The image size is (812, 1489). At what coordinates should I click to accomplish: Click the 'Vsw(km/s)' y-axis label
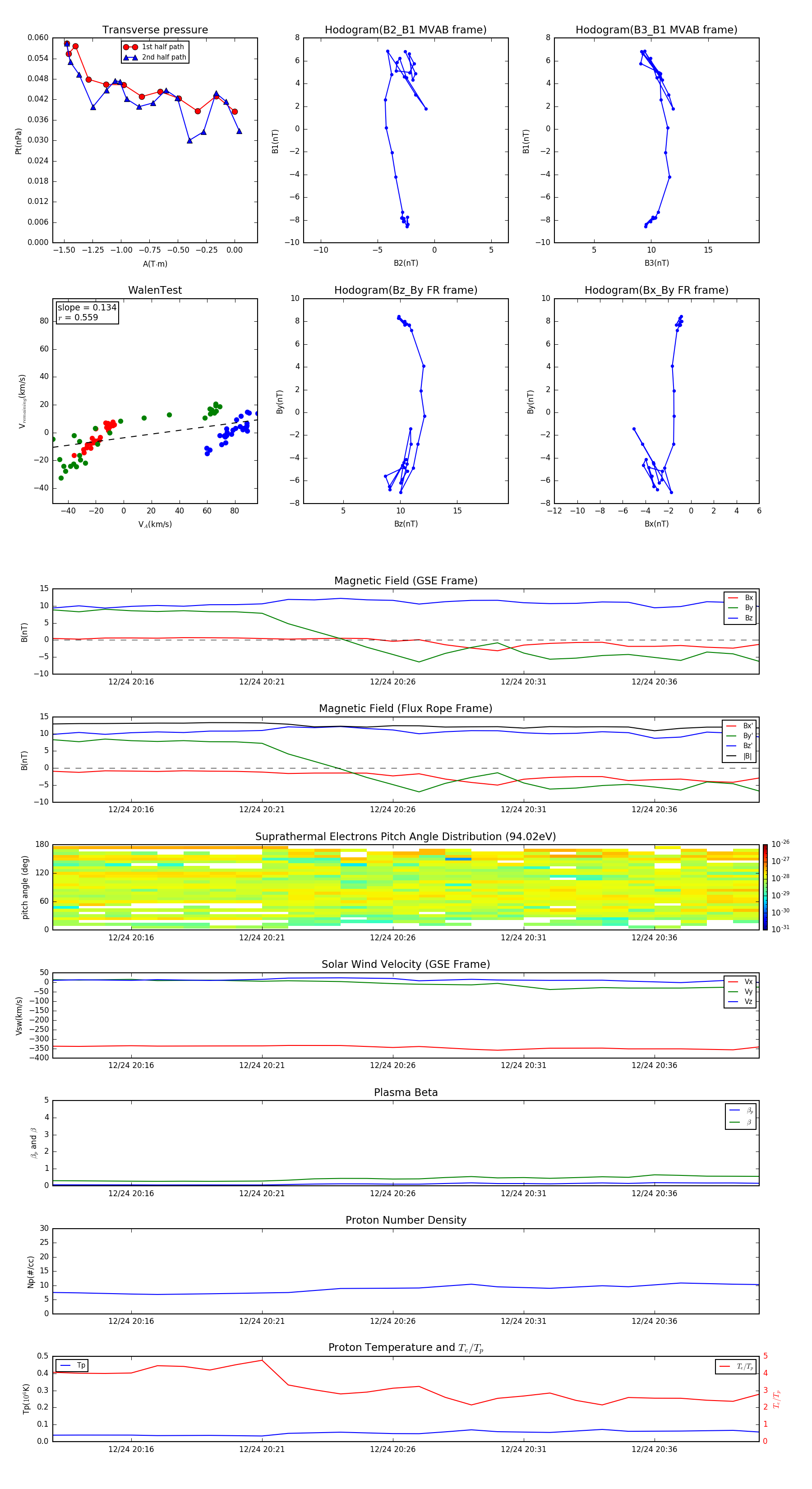pyautogui.click(x=19, y=1016)
